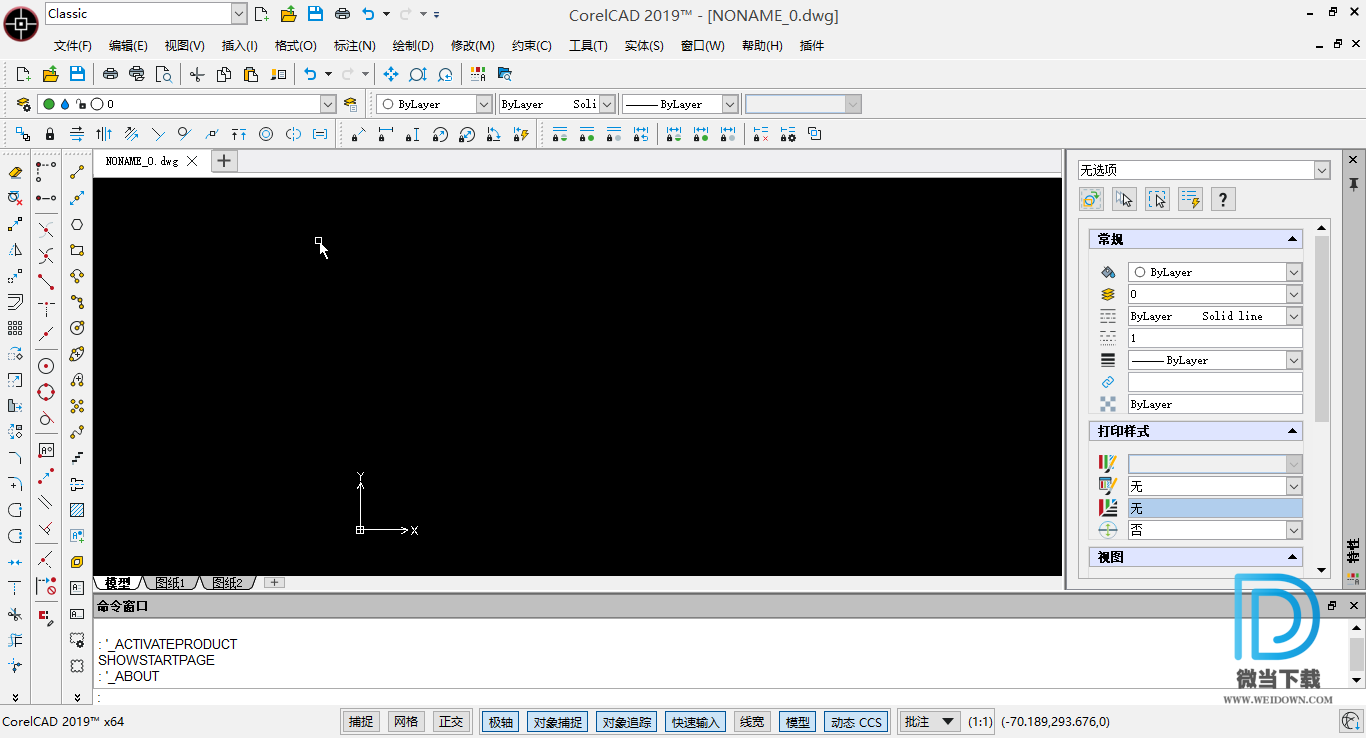Screen dimensions: 1366x738
Task: Click the padlock Fix constraint icon
Action: pyautogui.click(x=50, y=134)
